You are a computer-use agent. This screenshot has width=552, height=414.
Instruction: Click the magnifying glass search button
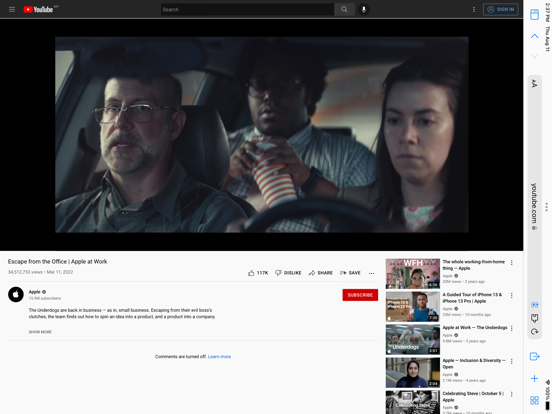point(344,10)
